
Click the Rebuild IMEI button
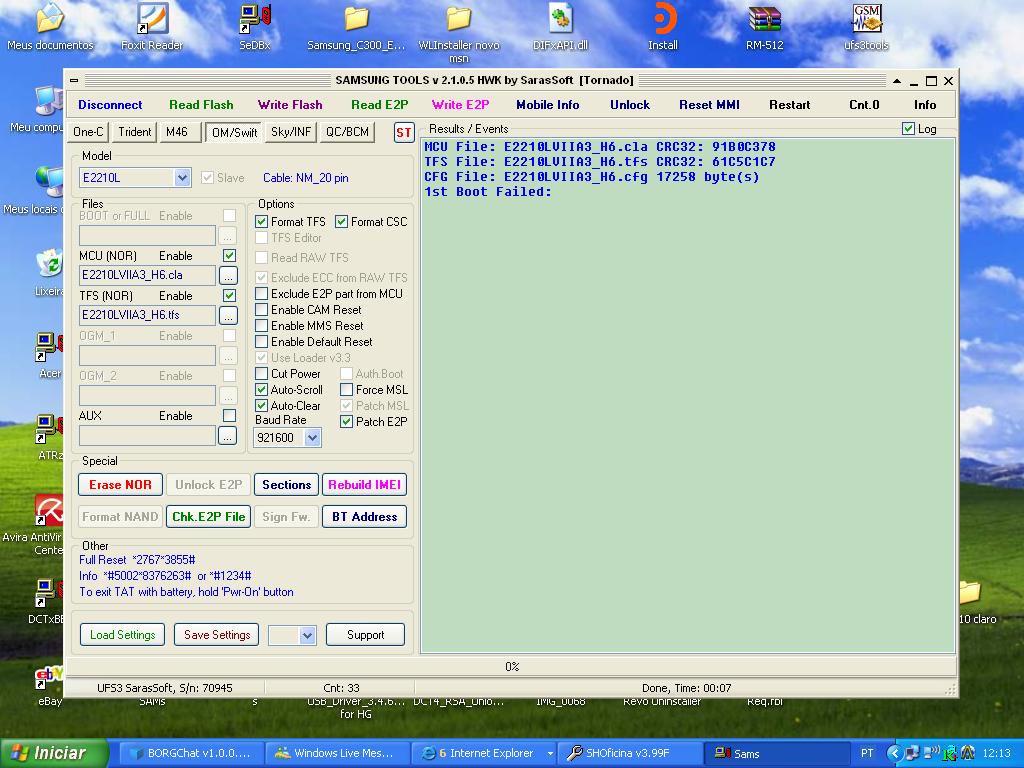[x=364, y=485]
